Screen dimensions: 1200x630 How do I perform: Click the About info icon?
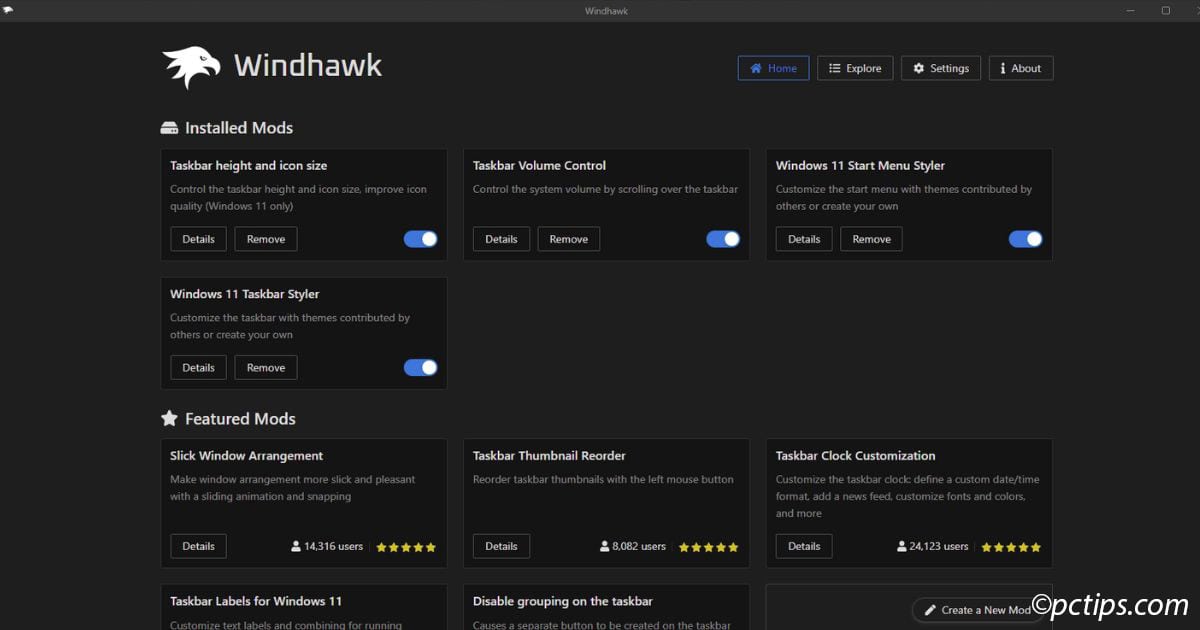1004,68
